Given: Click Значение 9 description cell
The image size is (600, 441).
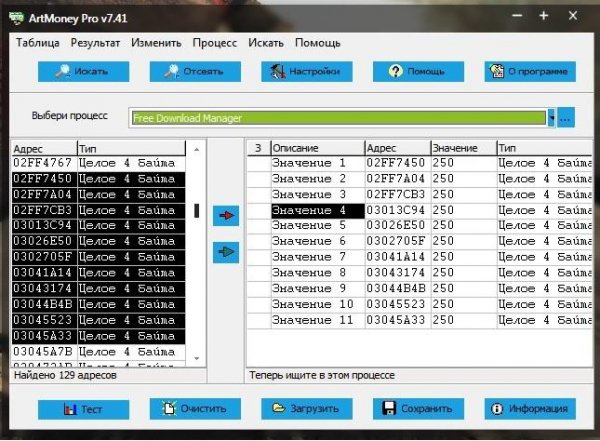Looking at the screenshot, I should click(318, 288).
